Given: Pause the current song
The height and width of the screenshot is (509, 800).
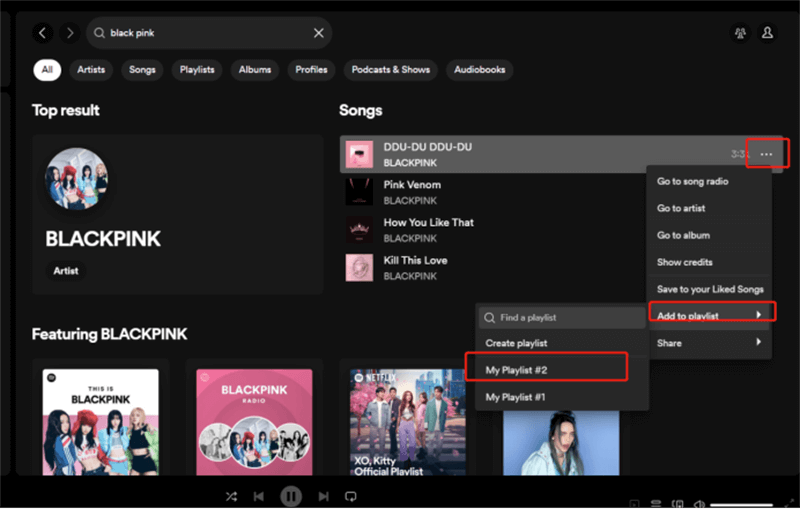Looking at the screenshot, I should click(x=291, y=496).
